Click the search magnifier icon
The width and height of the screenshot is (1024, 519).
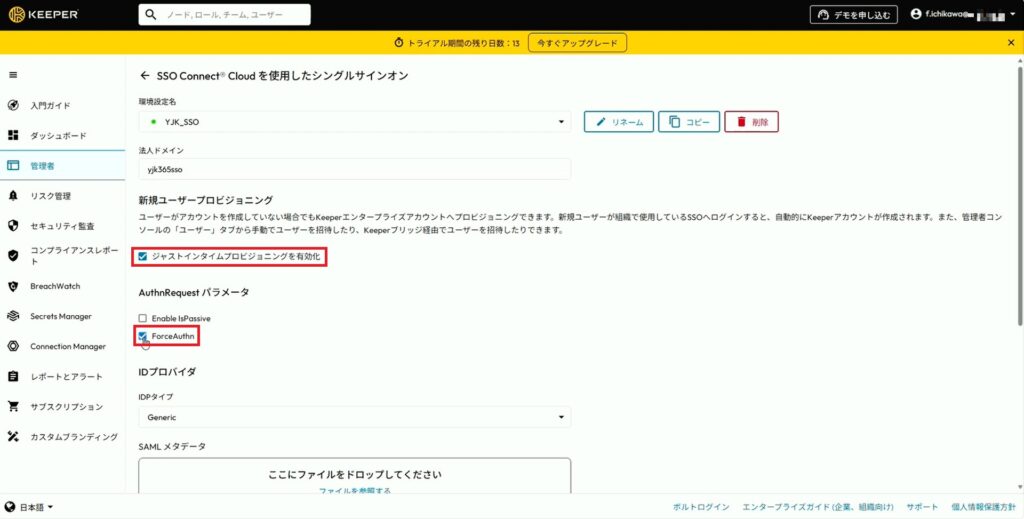tap(151, 14)
